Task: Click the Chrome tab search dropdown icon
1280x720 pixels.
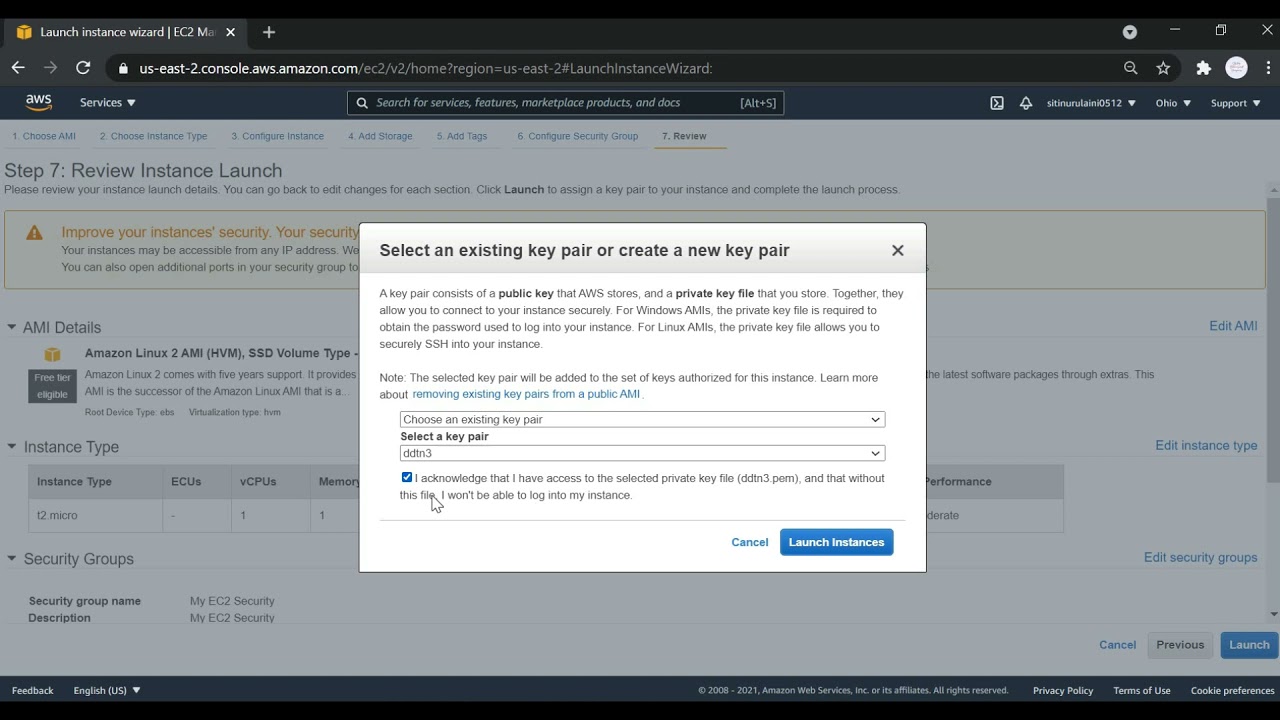Action: click(x=1130, y=32)
